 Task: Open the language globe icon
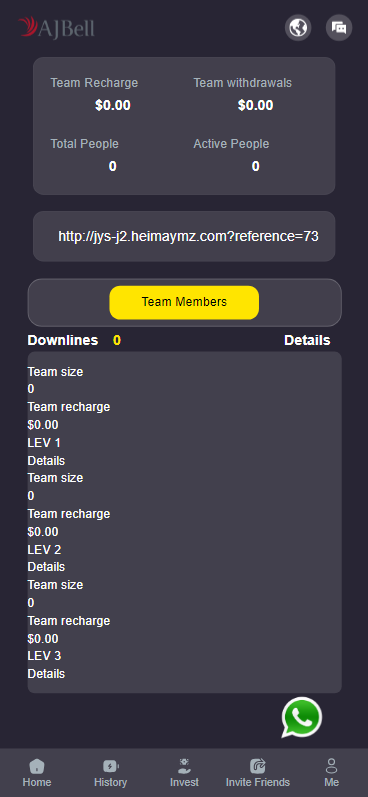[x=298, y=27]
